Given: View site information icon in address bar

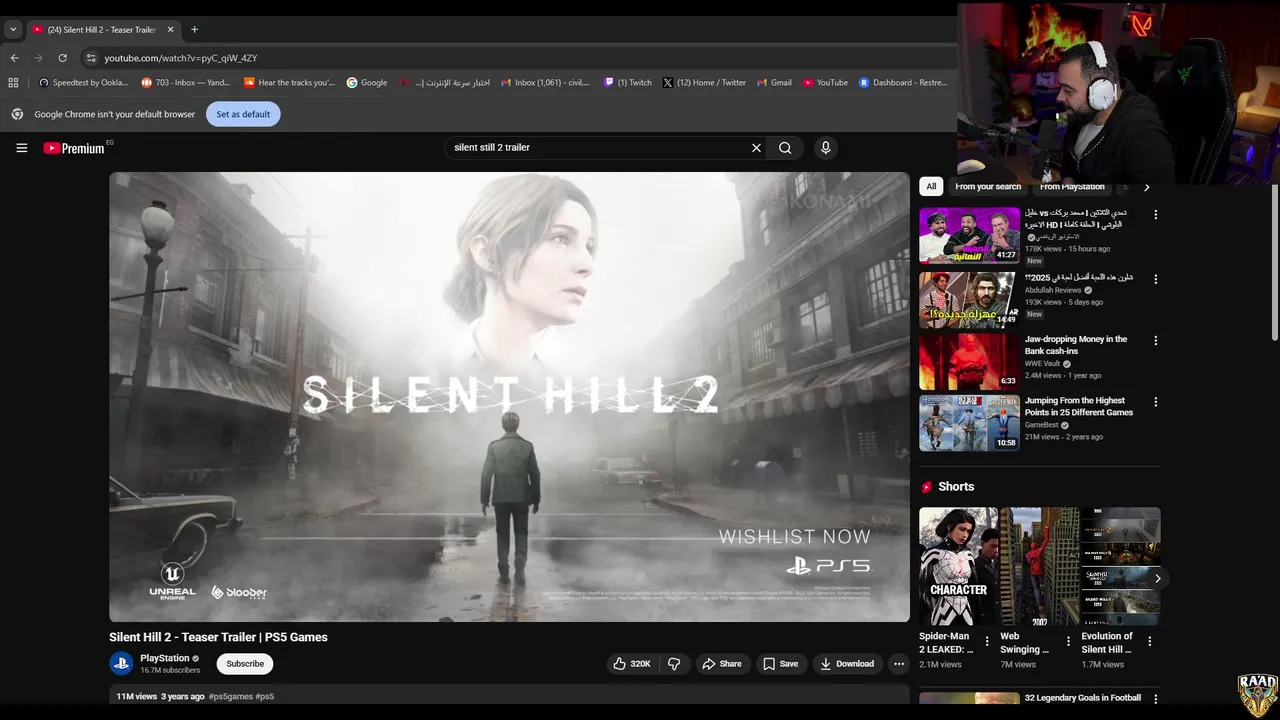Looking at the screenshot, I should click(91, 58).
